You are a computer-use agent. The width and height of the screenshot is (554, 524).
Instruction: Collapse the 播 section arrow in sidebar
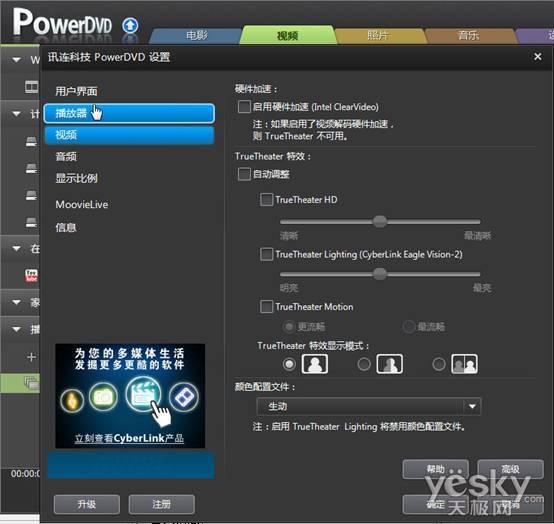point(16,329)
